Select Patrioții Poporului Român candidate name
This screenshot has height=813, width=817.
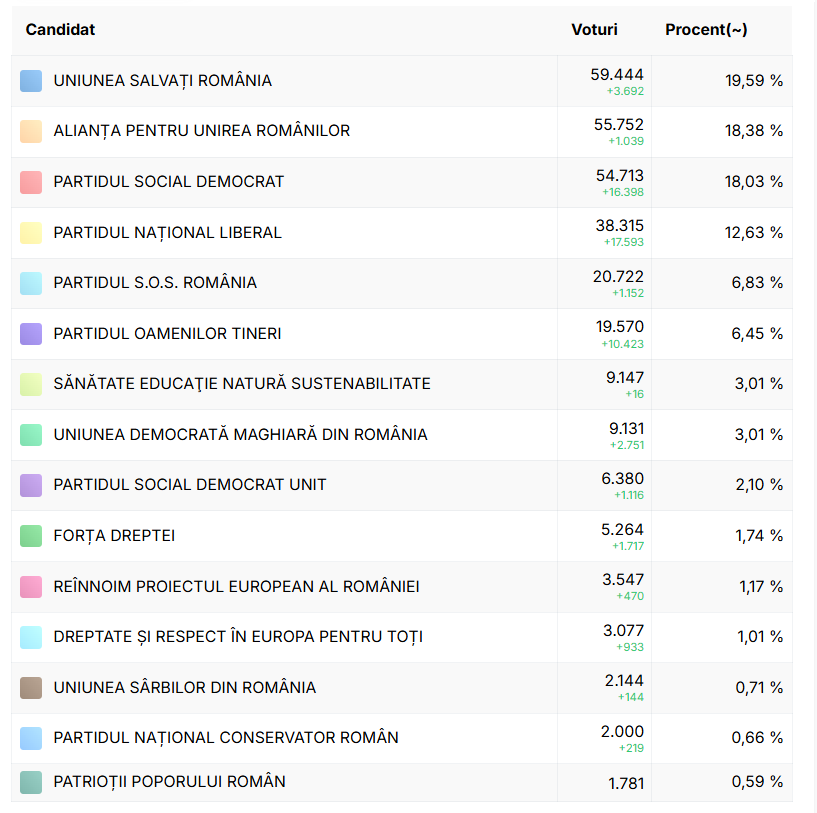(170, 782)
